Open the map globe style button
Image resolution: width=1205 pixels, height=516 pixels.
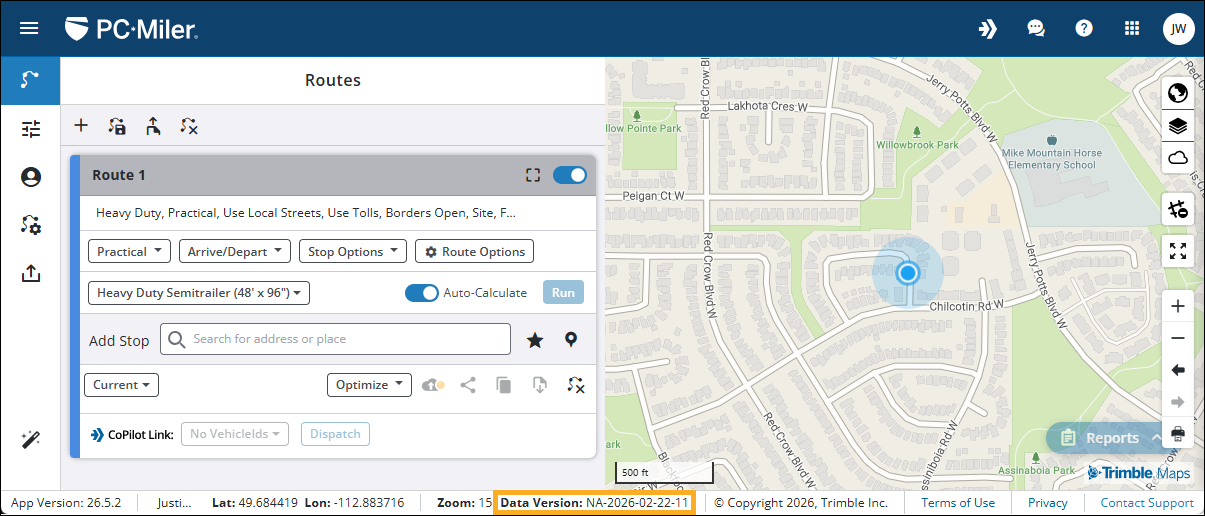point(1177,94)
